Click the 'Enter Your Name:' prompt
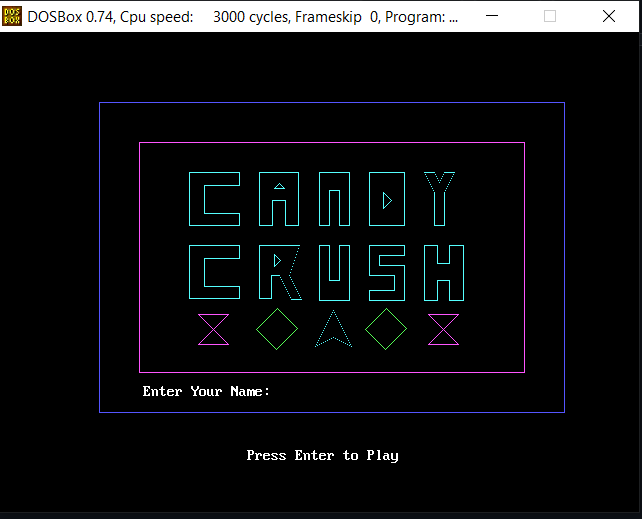Image resolution: width=642 pixels, height=519 pixels. point(206,391)
